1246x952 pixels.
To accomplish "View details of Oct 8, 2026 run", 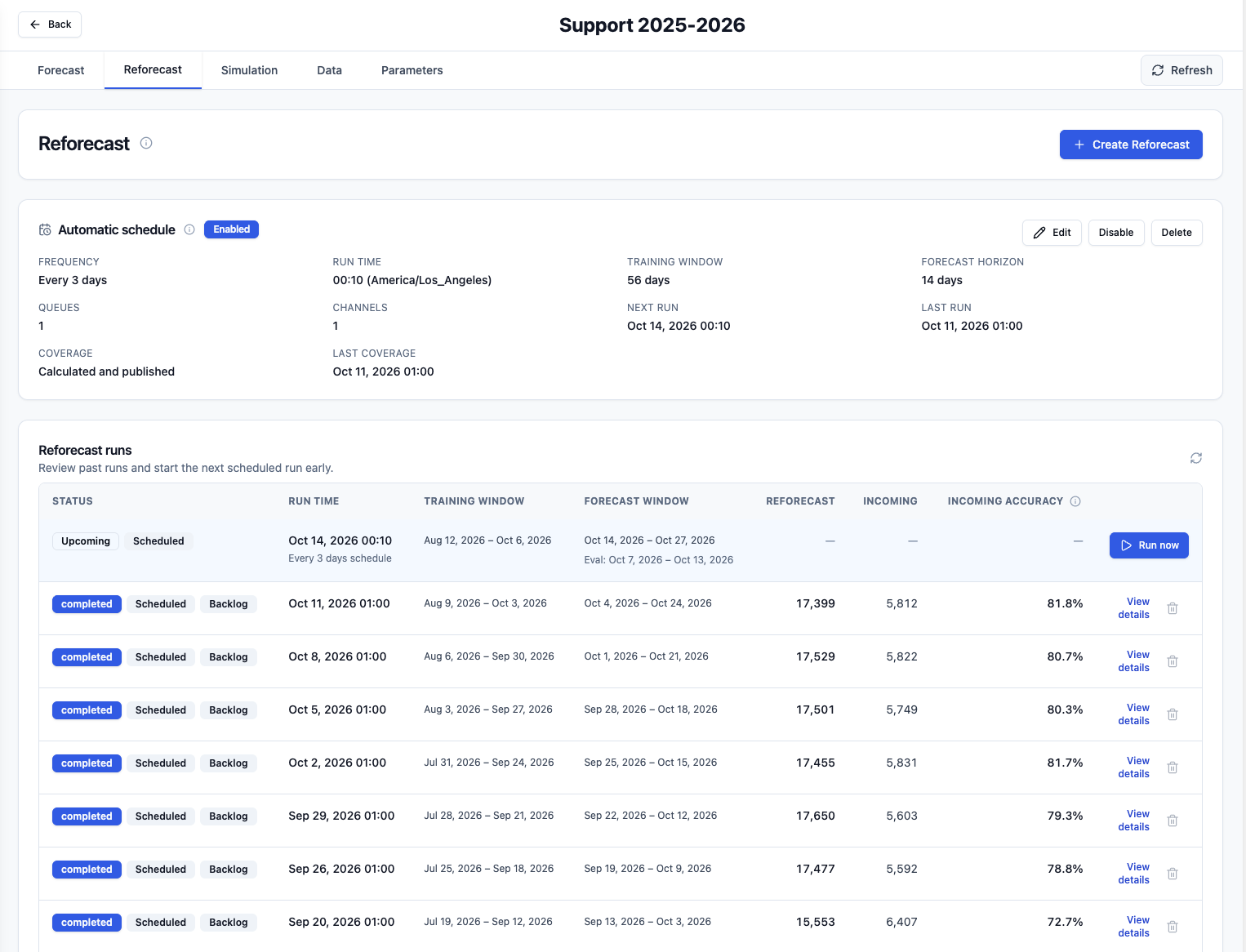I will (1133, 661).
